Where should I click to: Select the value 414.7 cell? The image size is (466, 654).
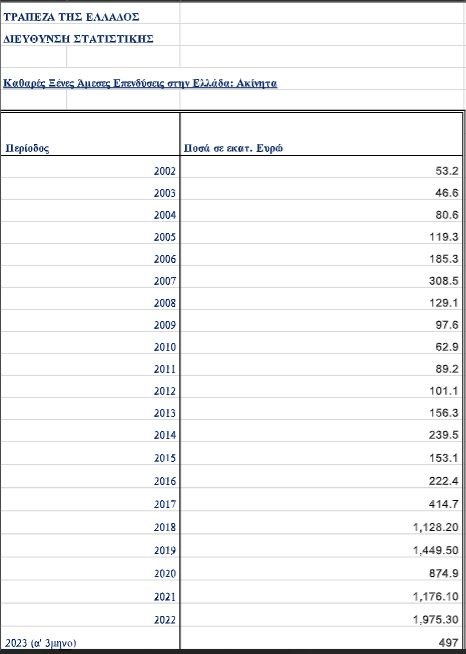pyautogui.click(x=321, y=504)
